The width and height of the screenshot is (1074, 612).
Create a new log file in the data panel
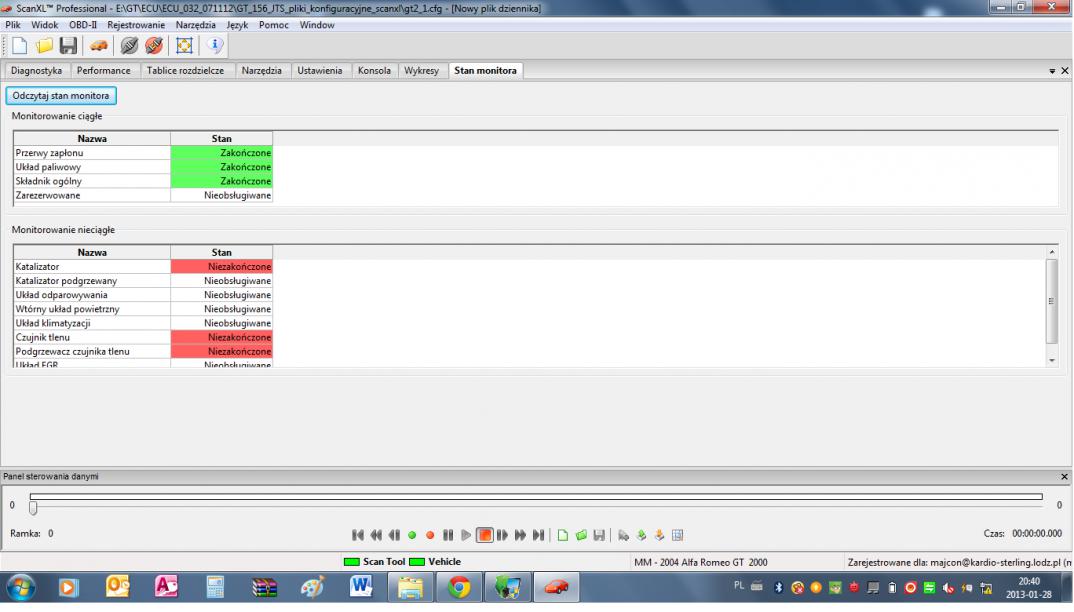562,535
